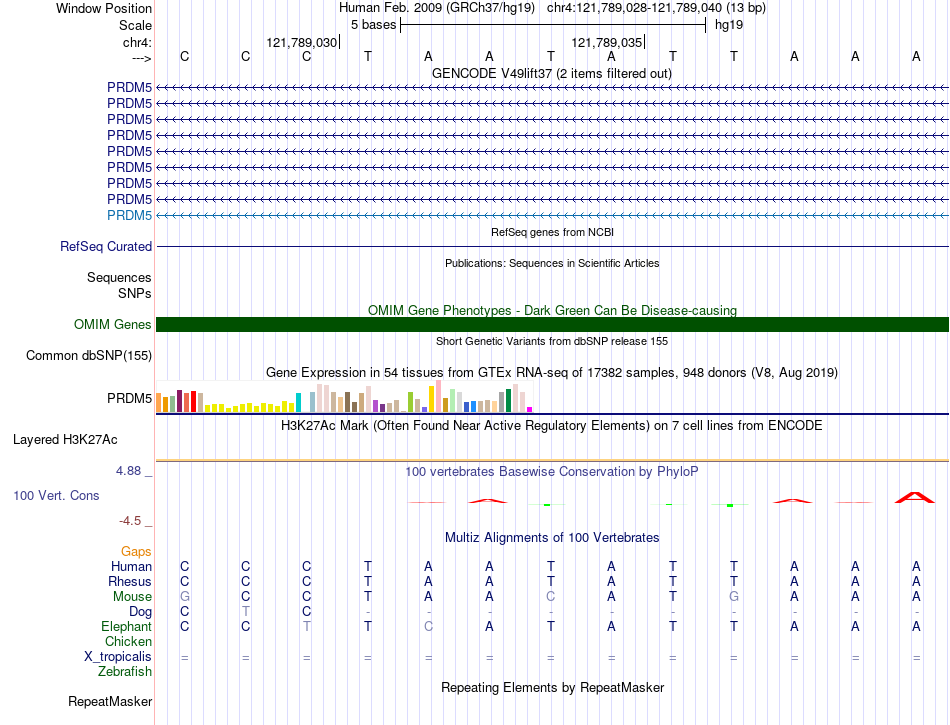
Task: Click the 'chr4:' ruler label
Action: point(137,42)
